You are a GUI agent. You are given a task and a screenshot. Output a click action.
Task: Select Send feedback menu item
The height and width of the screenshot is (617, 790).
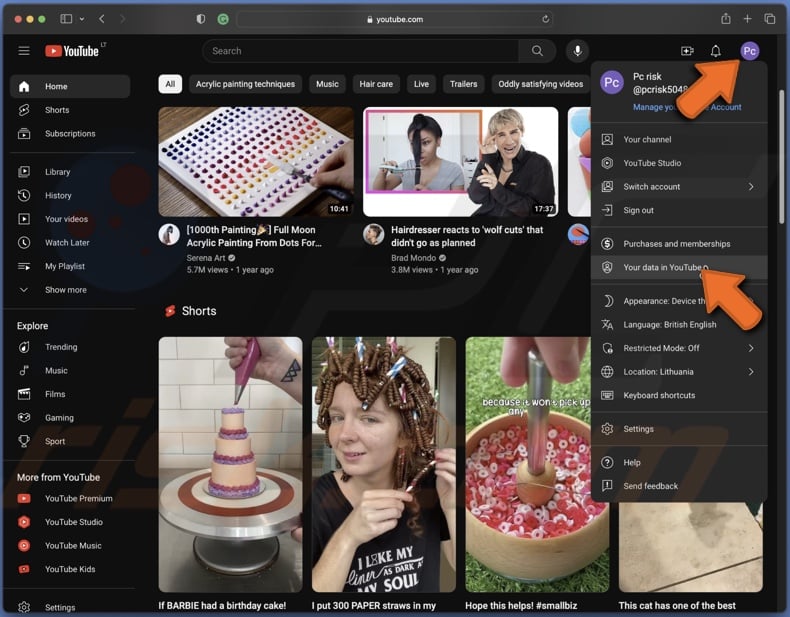[679, 486]
